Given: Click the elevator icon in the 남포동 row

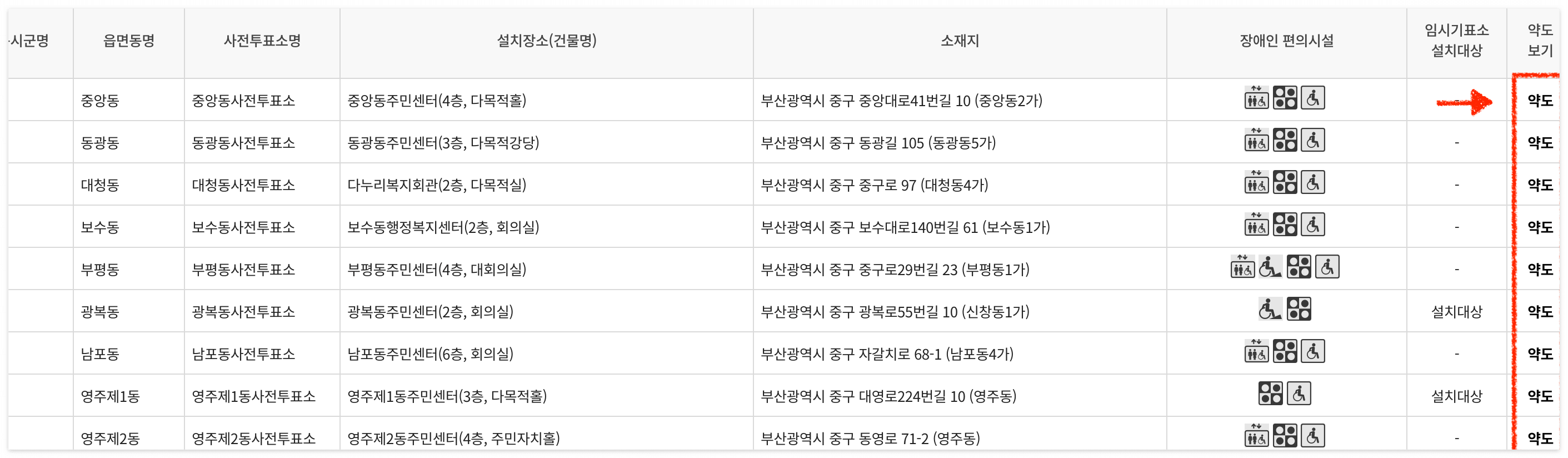Looking at the screenshot, I should 1256,351.
